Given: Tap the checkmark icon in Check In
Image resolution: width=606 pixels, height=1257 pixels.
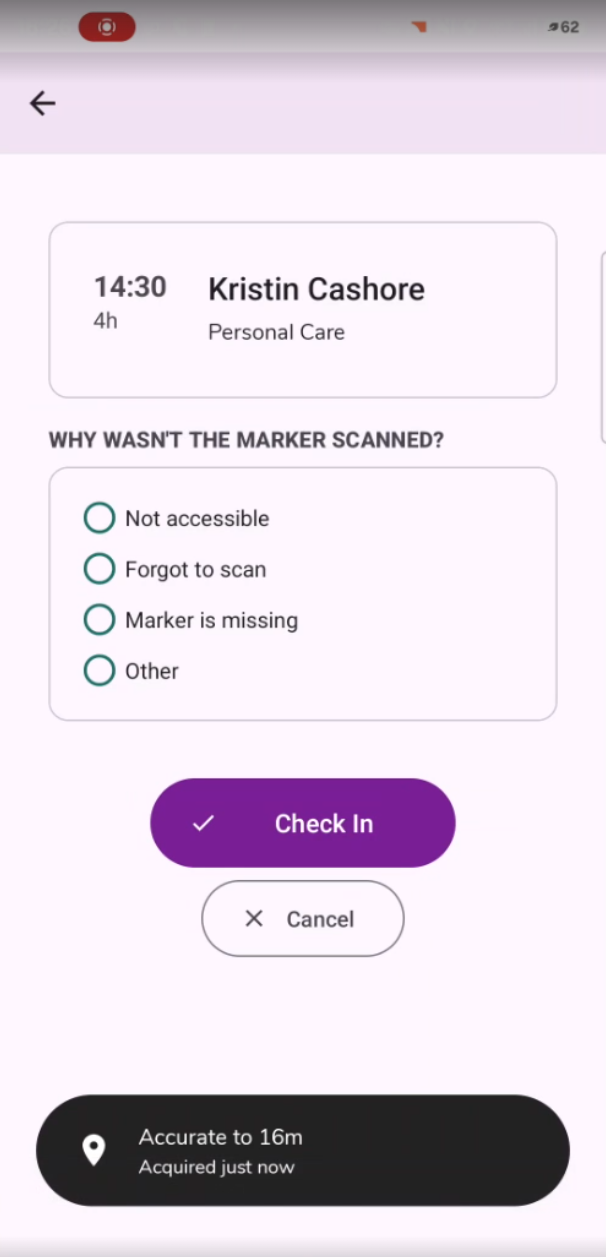Looking at the screenshot, I should (x=203, y=823).
